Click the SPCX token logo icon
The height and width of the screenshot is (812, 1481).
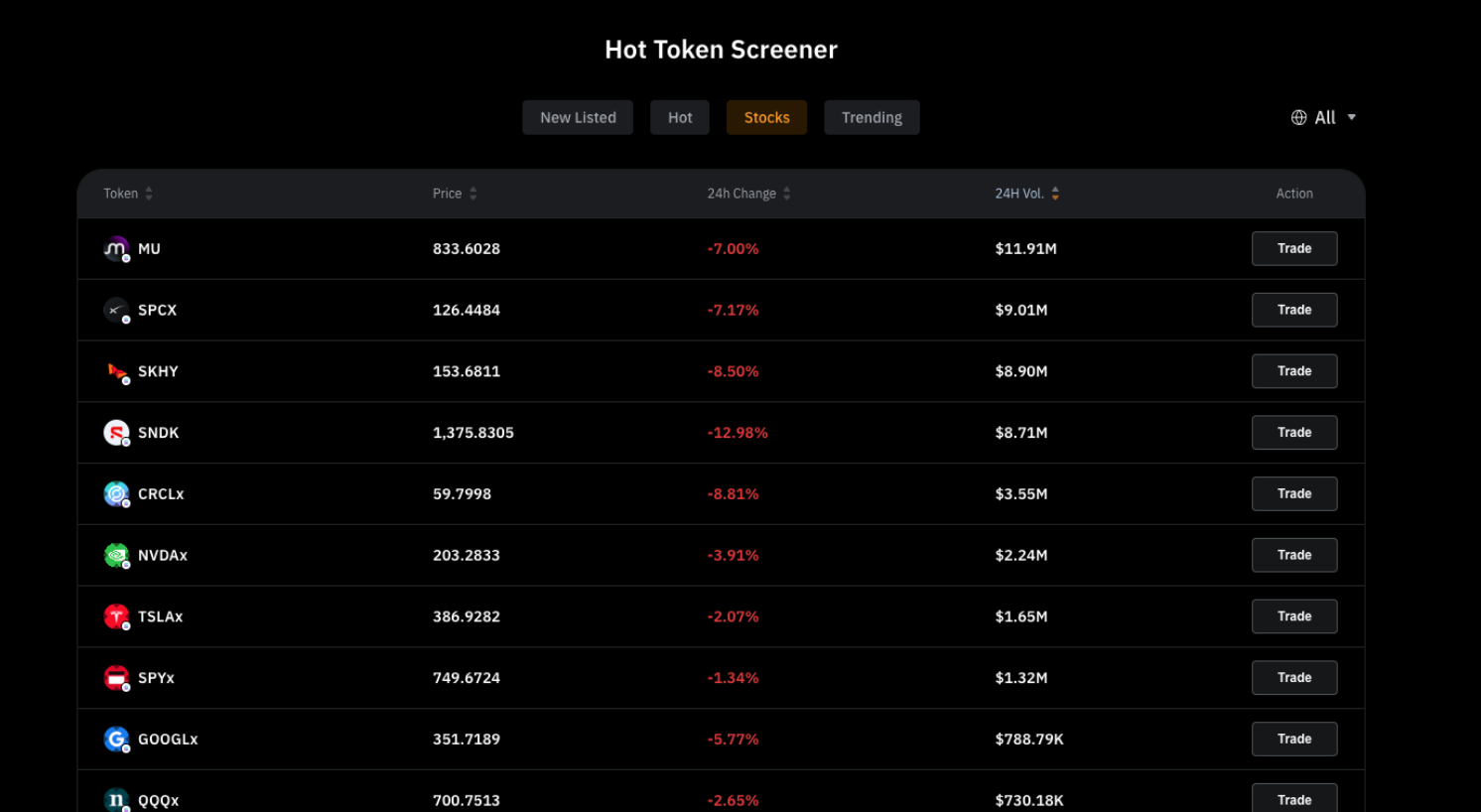[x=116, y=311]
